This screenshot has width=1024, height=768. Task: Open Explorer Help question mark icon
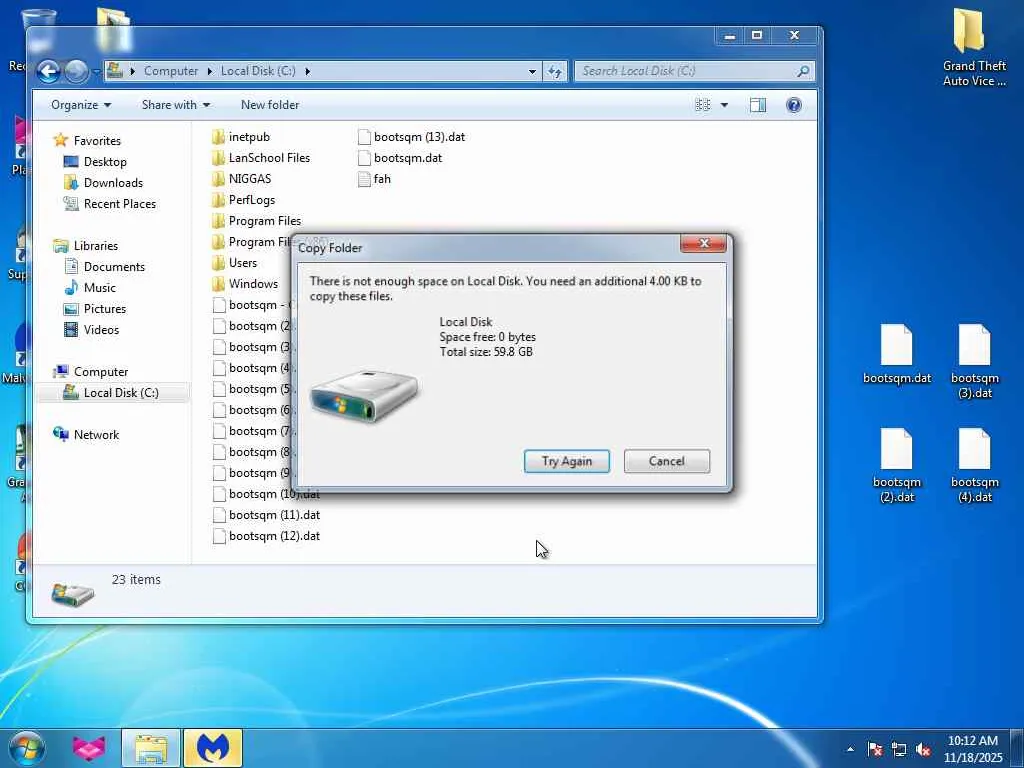pos(793,105)
